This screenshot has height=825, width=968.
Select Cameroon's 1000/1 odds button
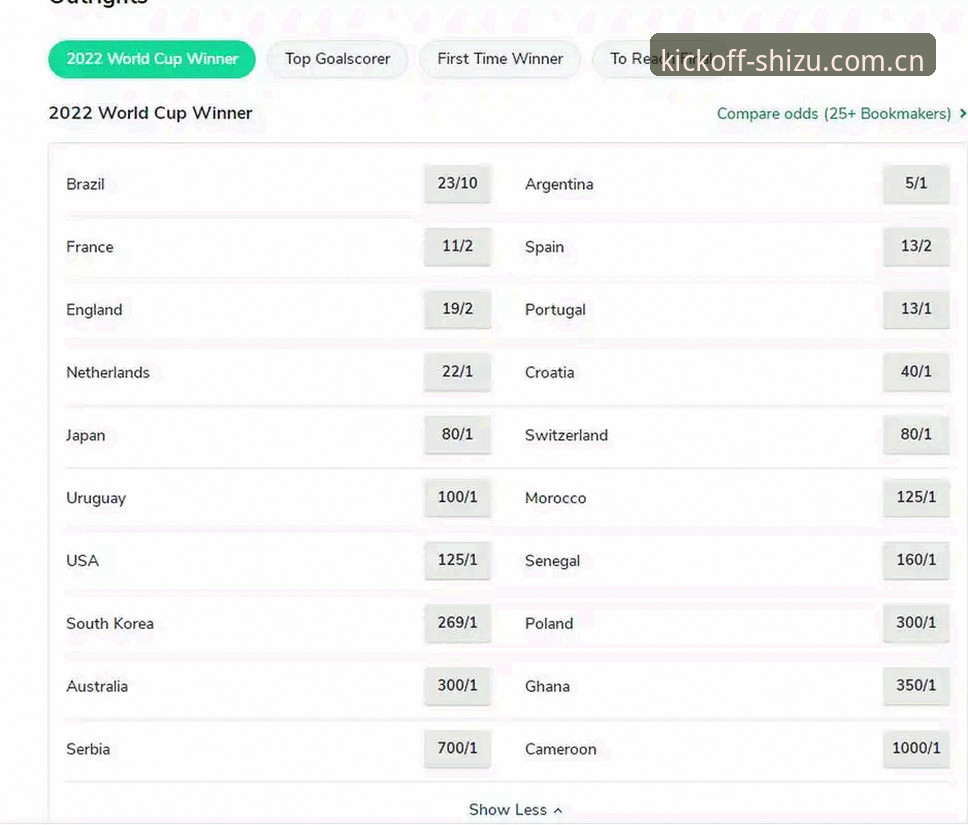(916, 748)
